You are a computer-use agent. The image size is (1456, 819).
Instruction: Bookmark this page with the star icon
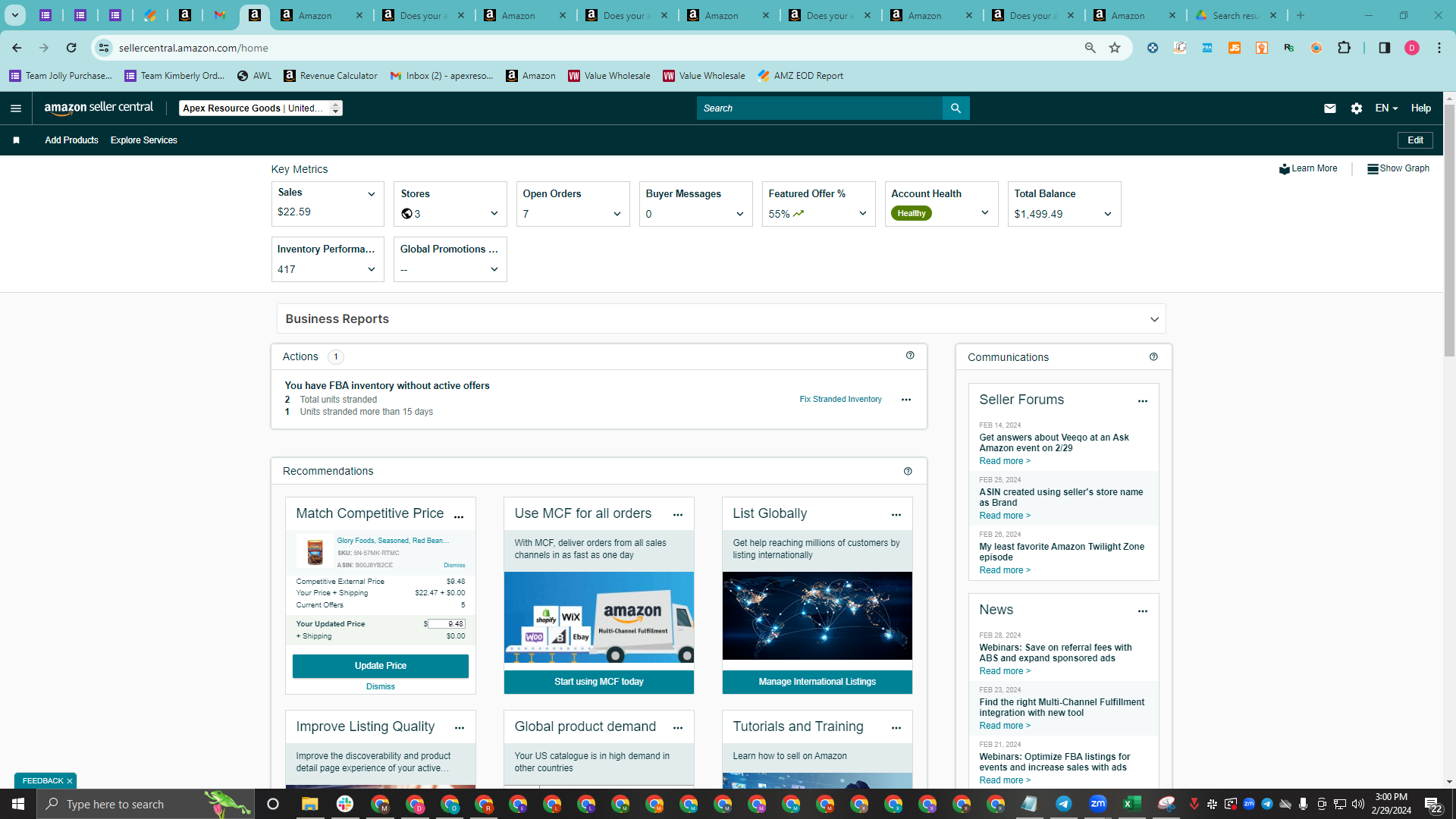(1115, 48)
